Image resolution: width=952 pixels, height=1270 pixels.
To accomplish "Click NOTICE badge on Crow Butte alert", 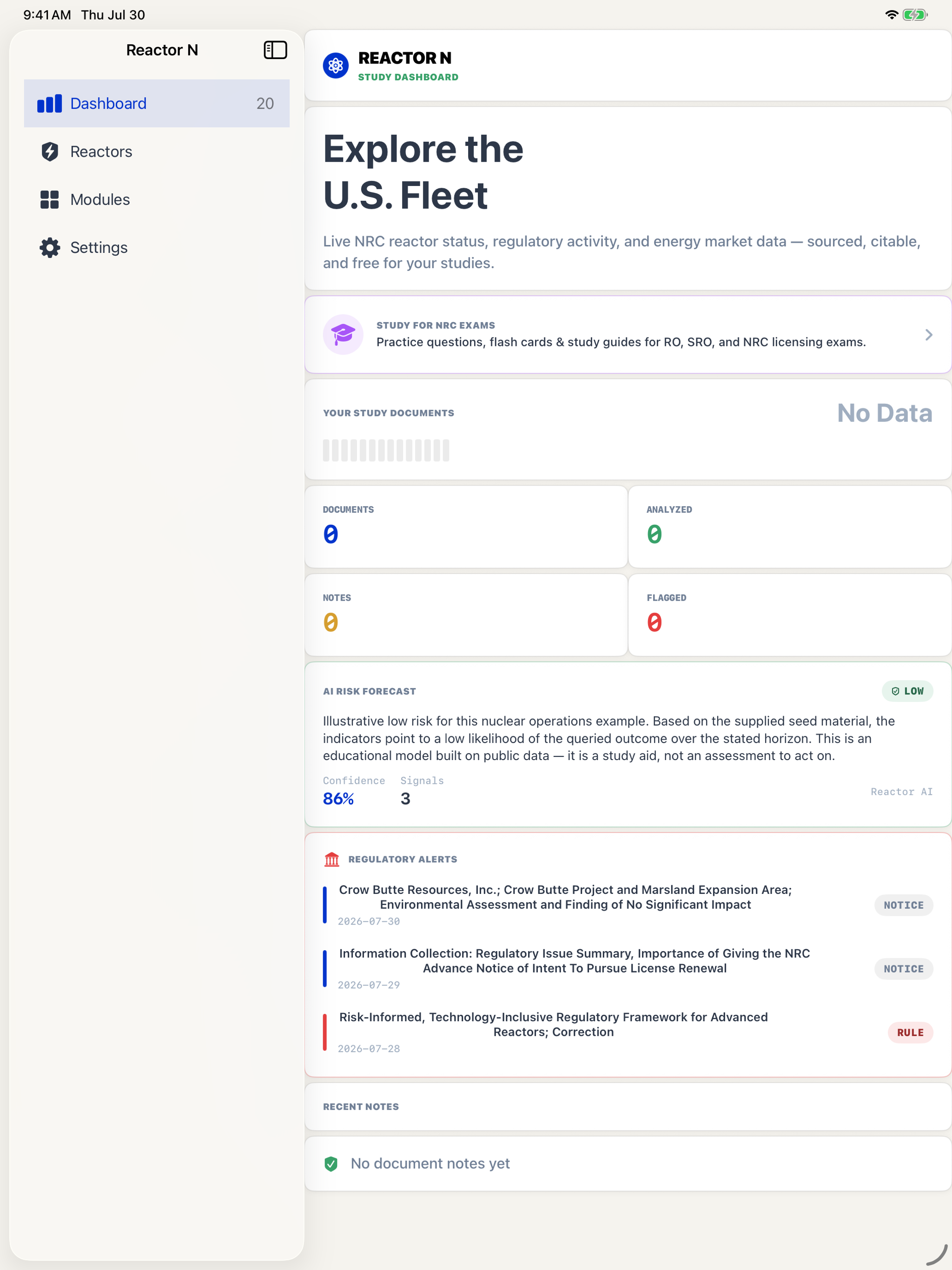I will (903, 905).
